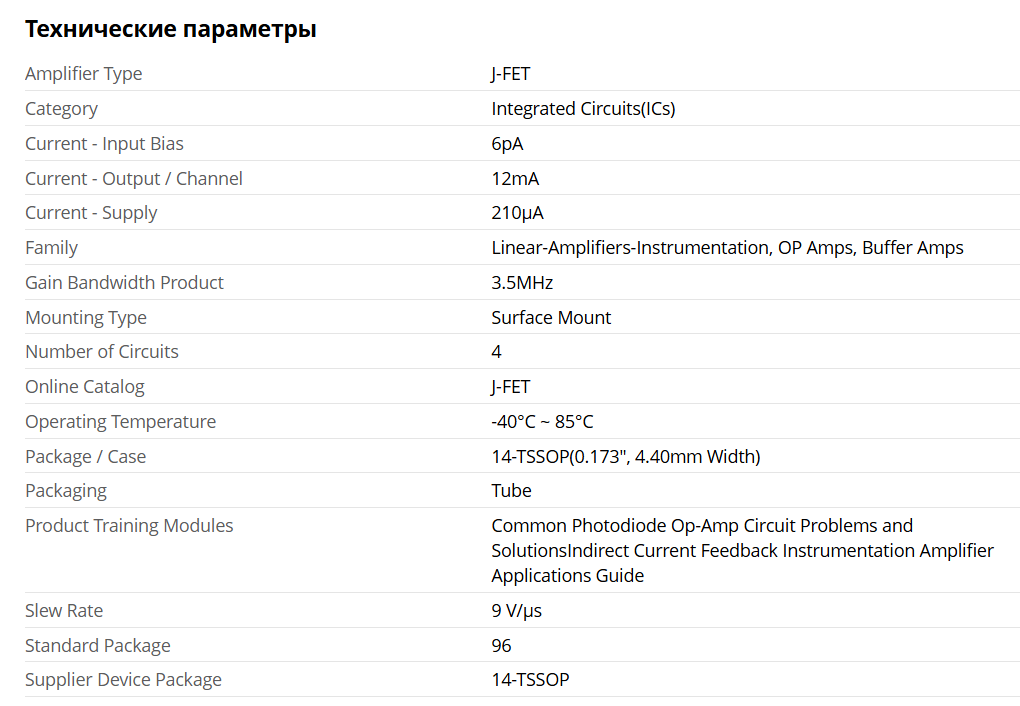The height and width of the screenshot is (706, 1020).
Task: Select the "210µA" supply current value
Action: click(x=517, y=213)
